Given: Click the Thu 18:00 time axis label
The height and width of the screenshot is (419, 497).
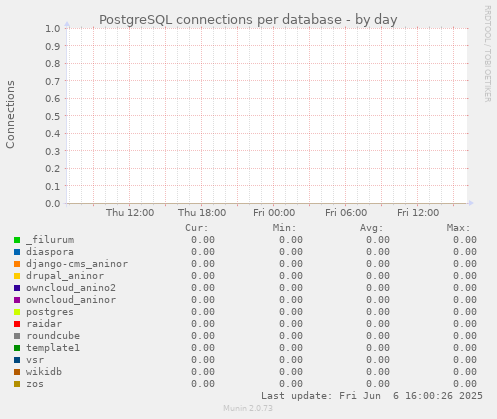Looking at the screenshot, I should [x=202, y=213].
